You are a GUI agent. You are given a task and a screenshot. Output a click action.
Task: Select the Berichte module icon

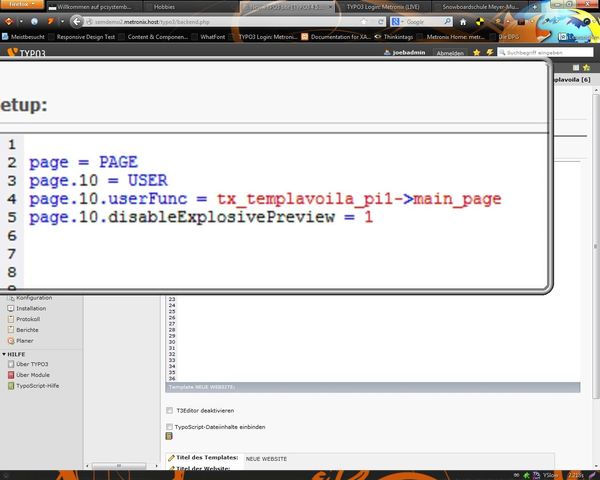tap(9, 330)
